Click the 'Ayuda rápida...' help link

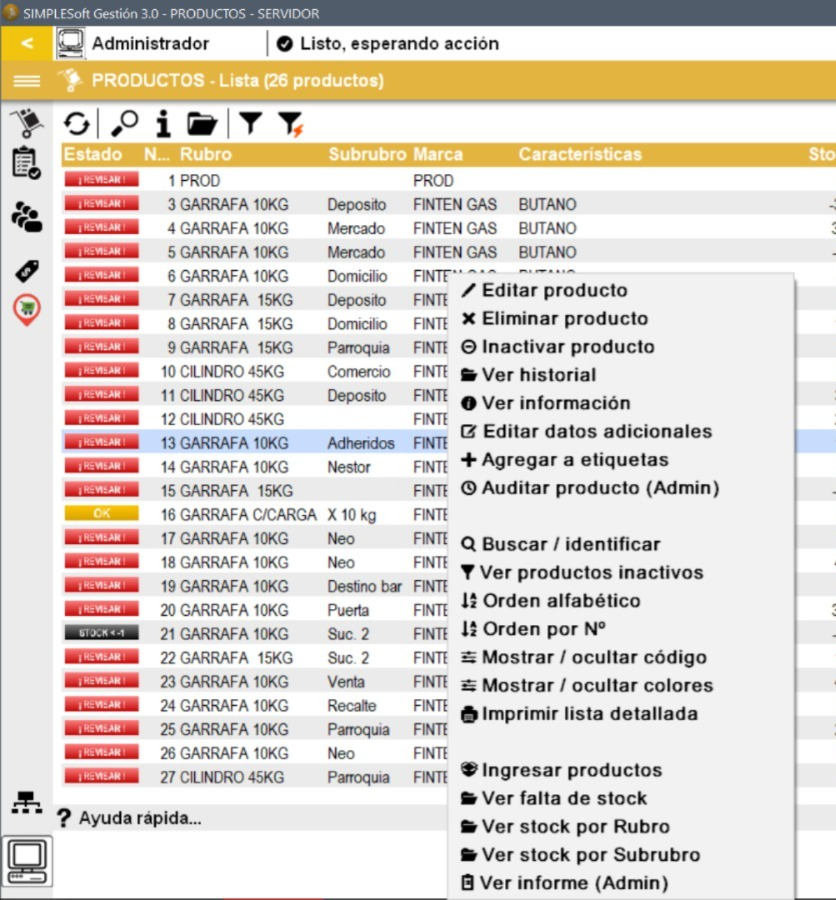(x=139, y=818)
